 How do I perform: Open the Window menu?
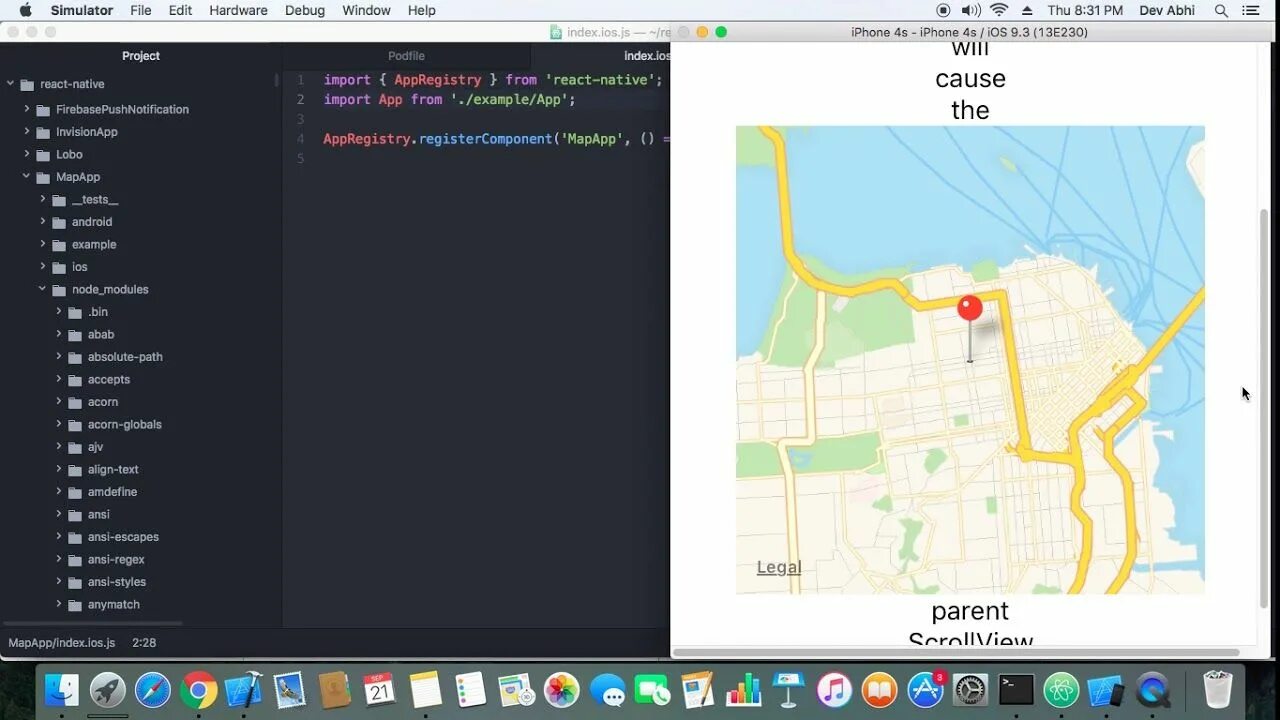[x=366, y=10]
